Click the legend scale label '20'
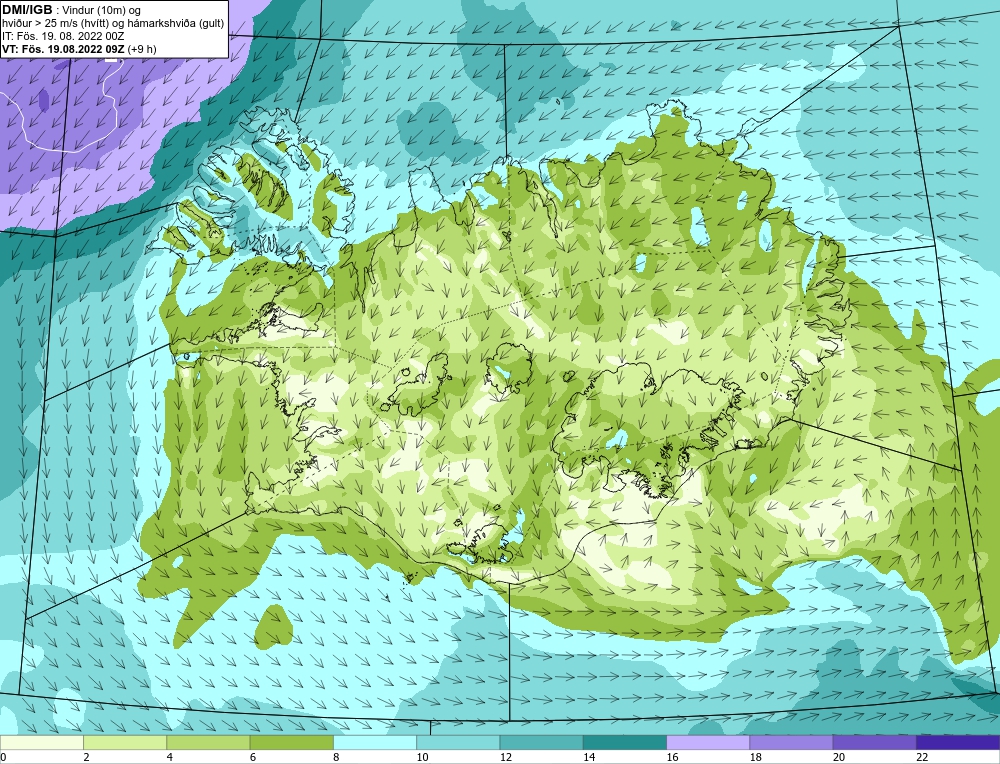1000x764 pixels. tap(839, 757)
